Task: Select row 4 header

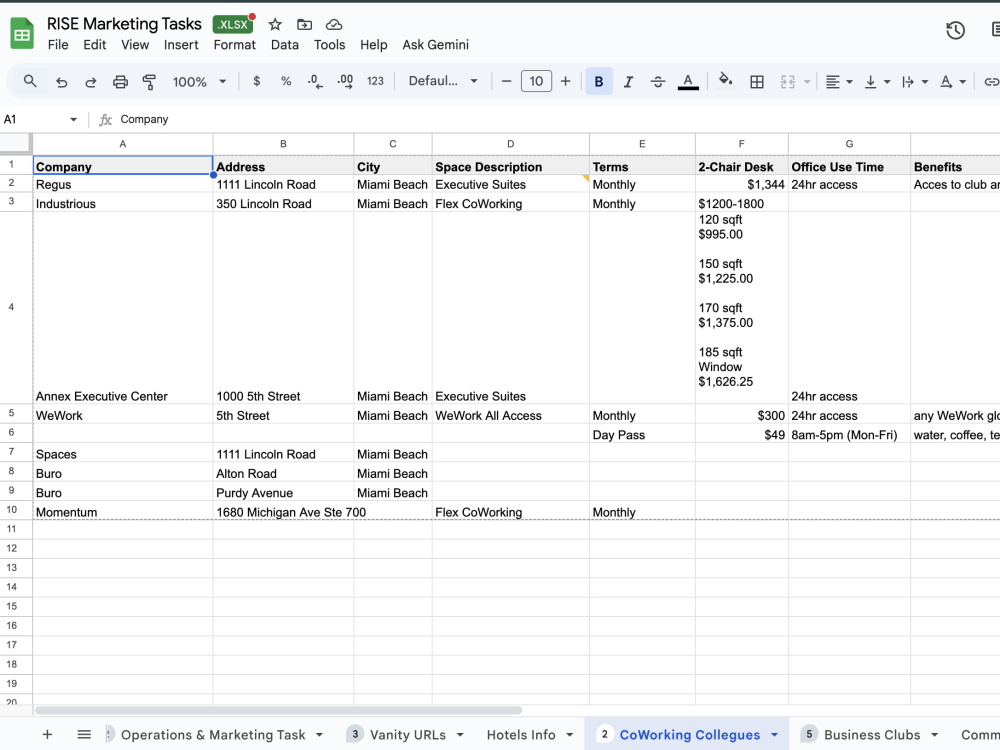Action: [11, 307]
